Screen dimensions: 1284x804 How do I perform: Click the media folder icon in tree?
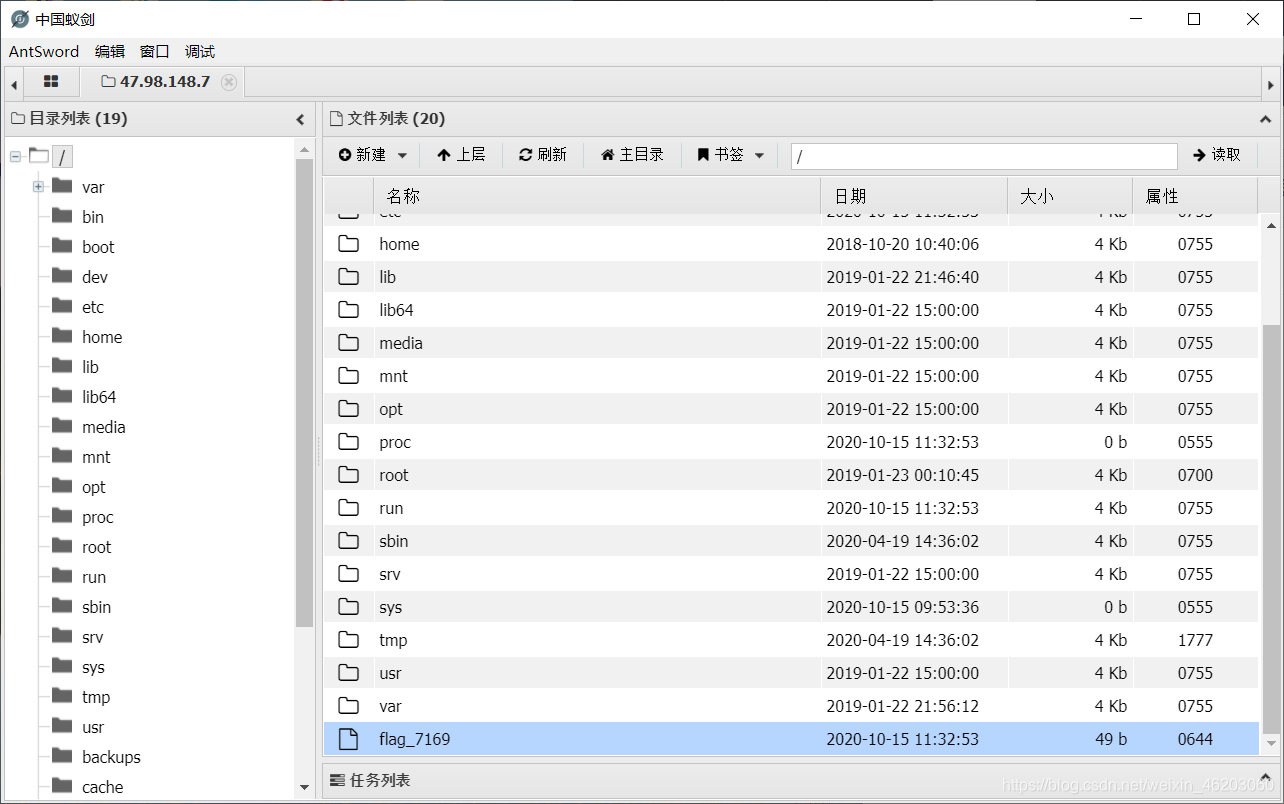[x=62, y=426]
